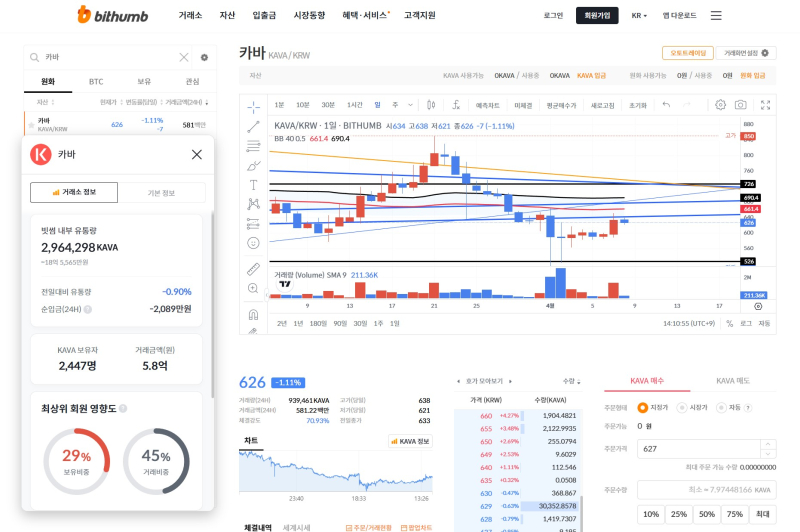Undo the last chart action
Screen dimensions: 800x532
click(x=666, y=105)
